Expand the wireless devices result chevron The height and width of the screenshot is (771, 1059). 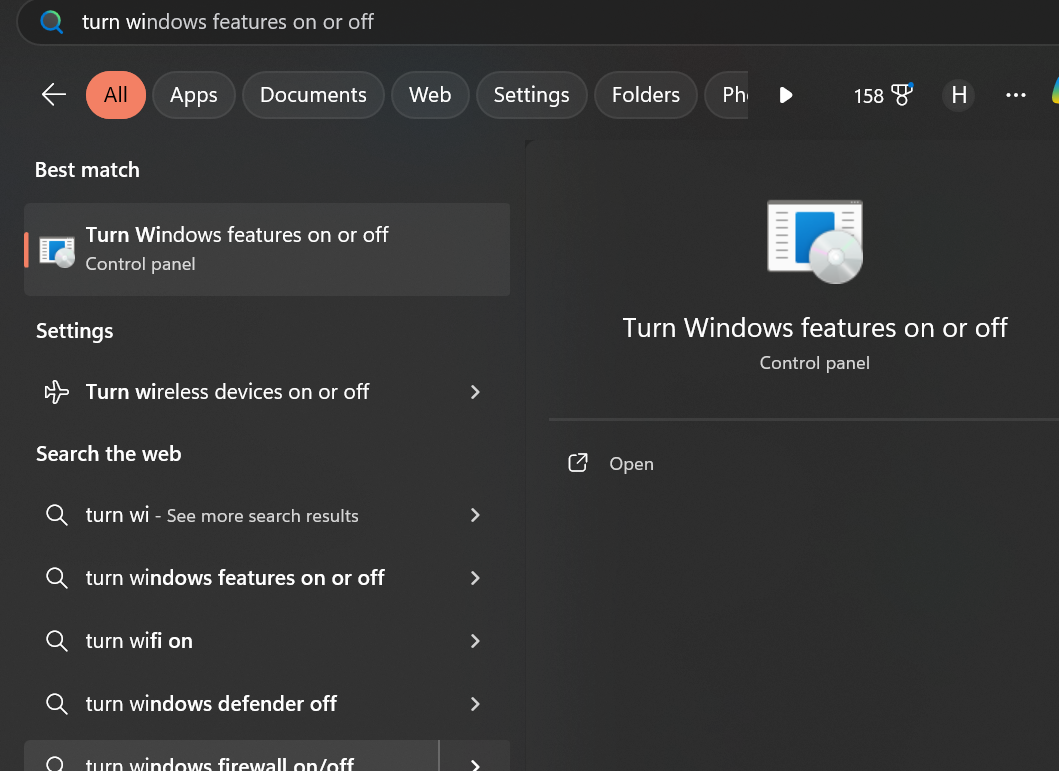tap(475, 392)
